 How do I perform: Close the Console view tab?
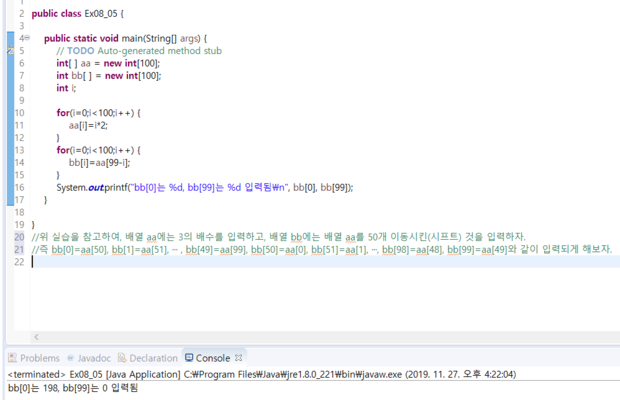pos(239,358)
